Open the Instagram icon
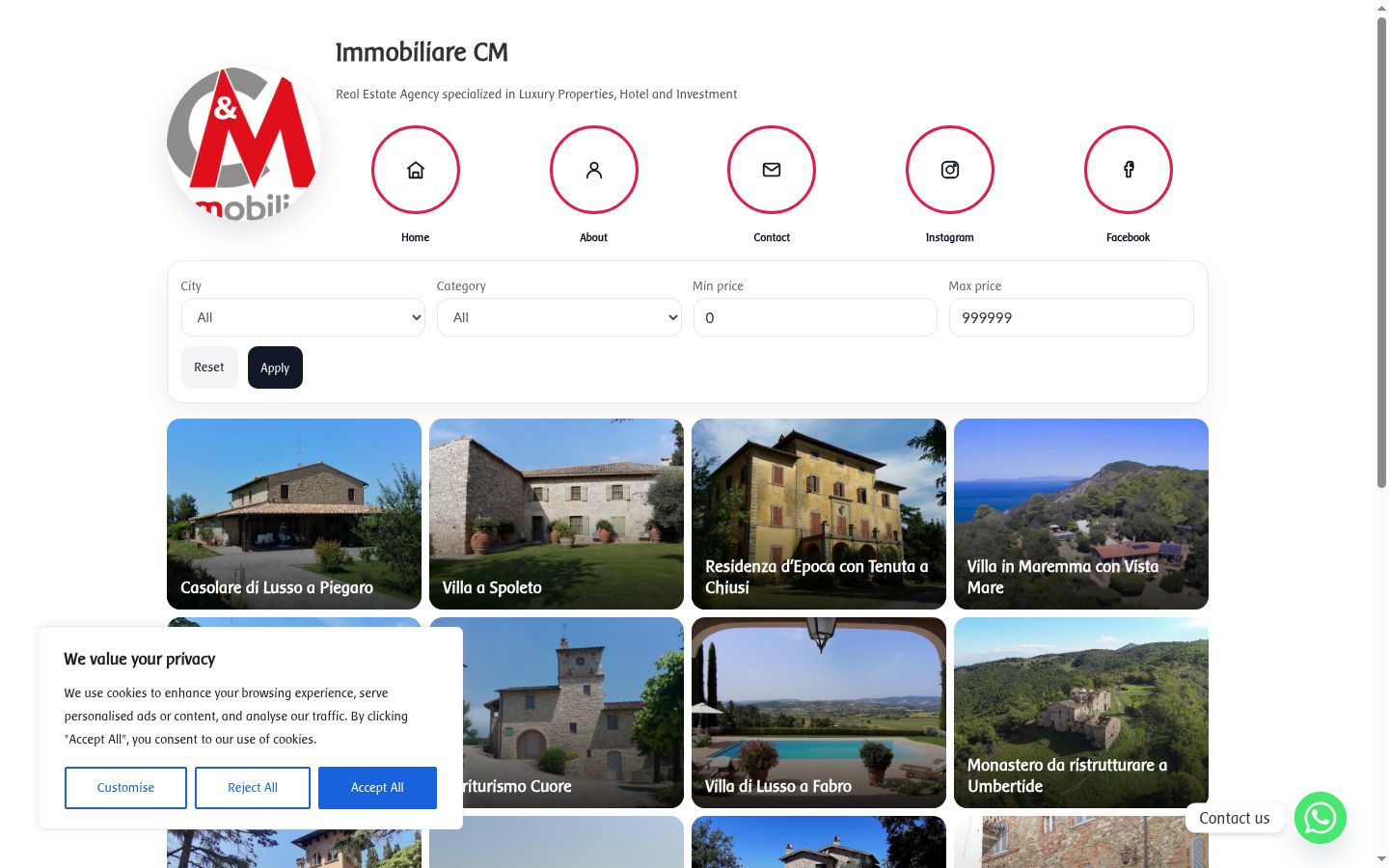Viewport: 1389px width, 868px height. (950, 170)
